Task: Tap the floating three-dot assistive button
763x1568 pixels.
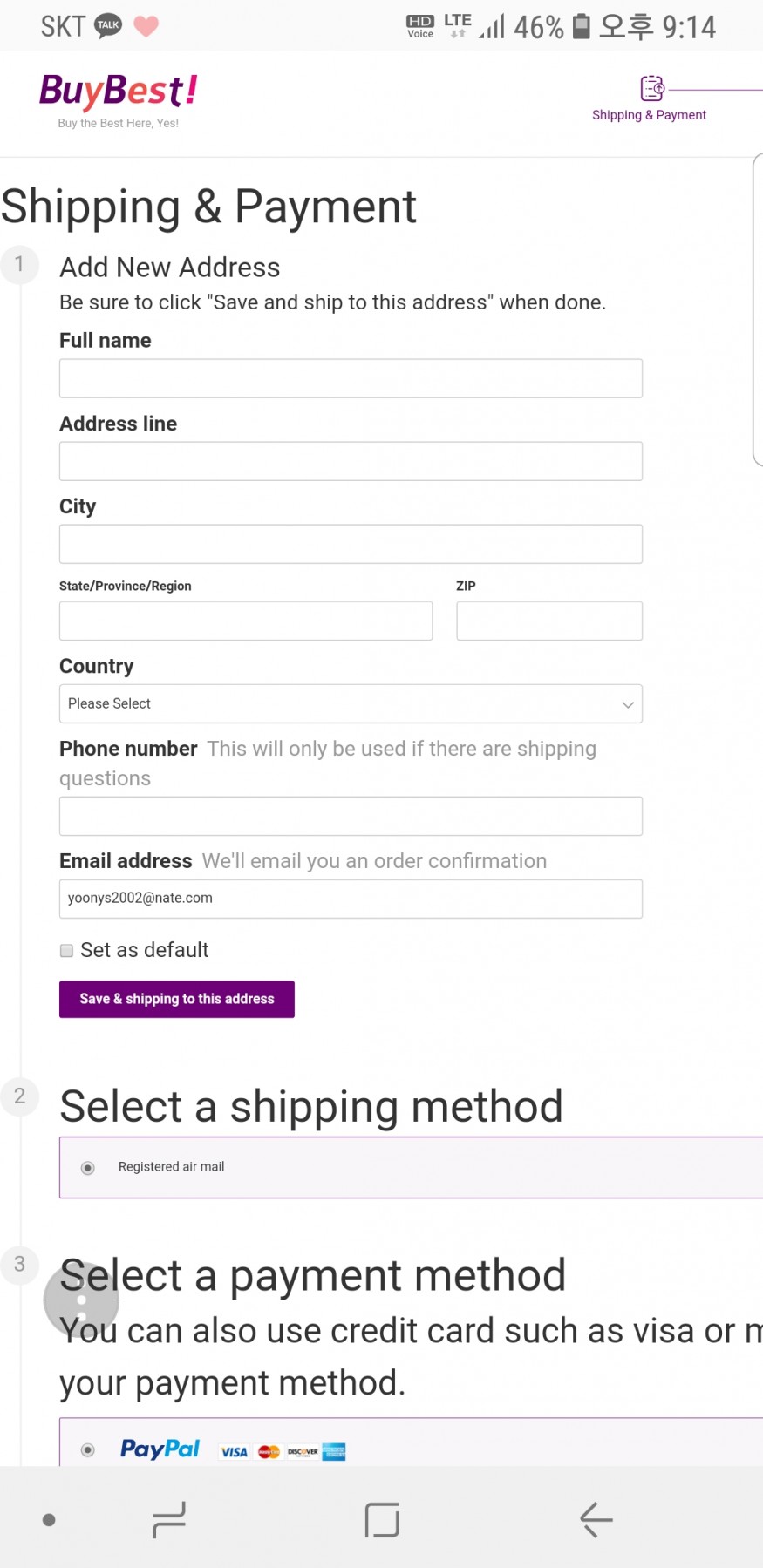Action: [x=81, y=1300]
